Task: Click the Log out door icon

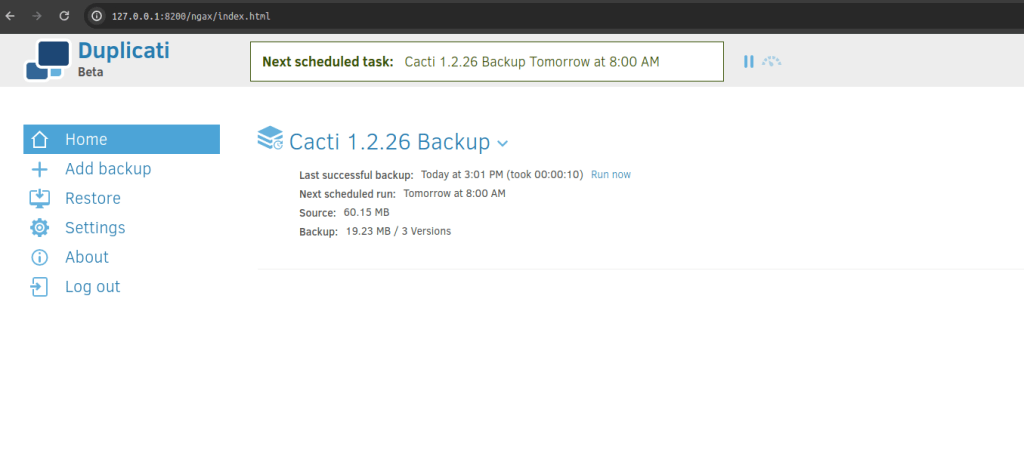Action: 40,287
